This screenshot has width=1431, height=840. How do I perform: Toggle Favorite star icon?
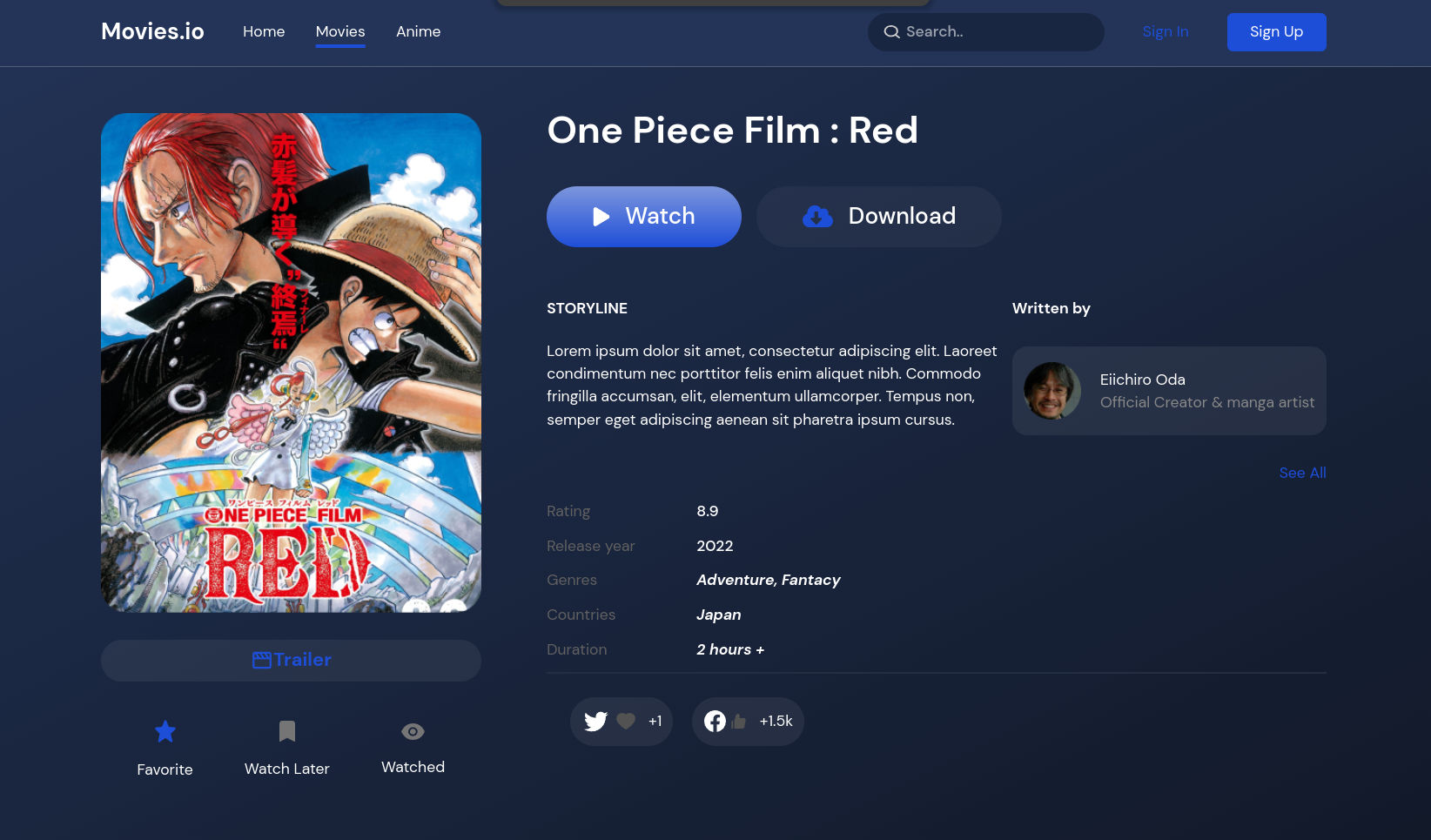point(165,731)
